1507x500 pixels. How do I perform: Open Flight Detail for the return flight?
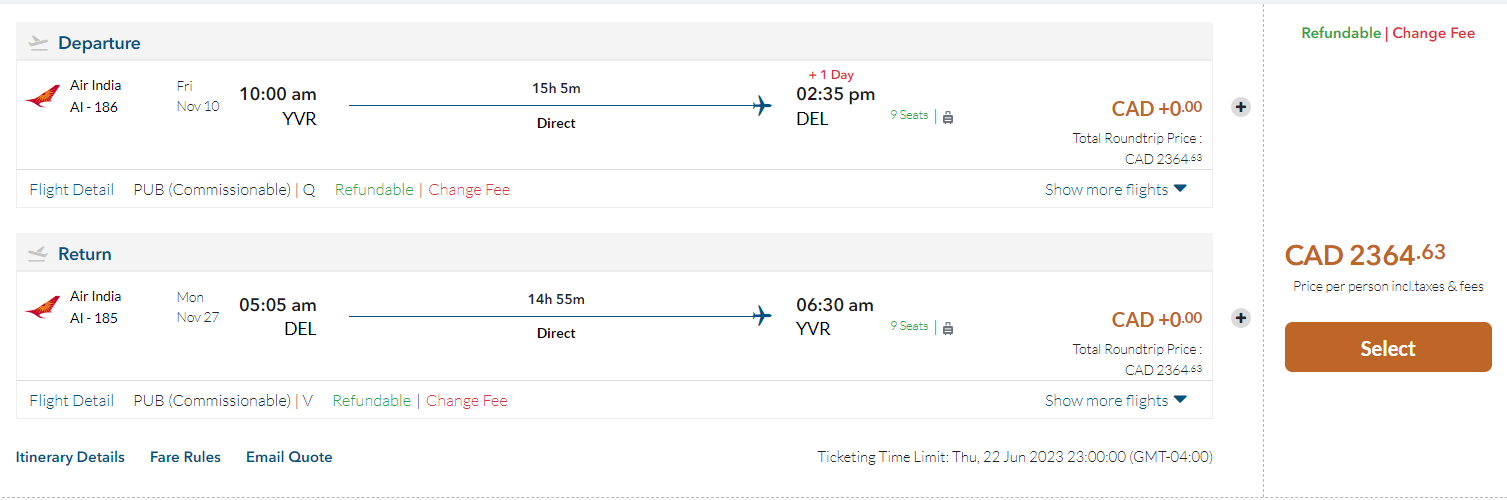click(x=72, y=400)
